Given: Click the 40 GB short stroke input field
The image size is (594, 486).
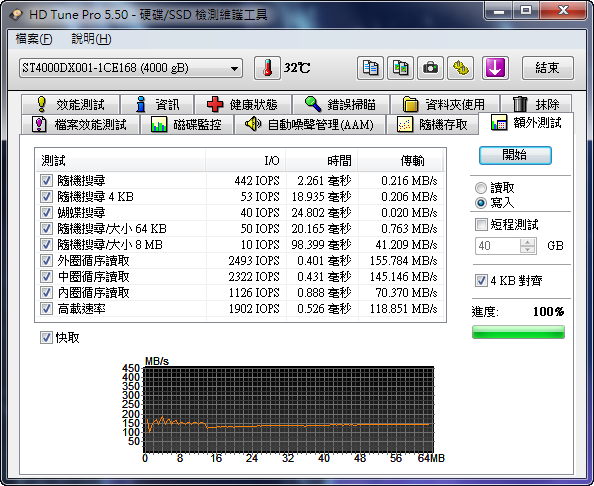Looking at the screenshot, I should [x=498, y=246].
